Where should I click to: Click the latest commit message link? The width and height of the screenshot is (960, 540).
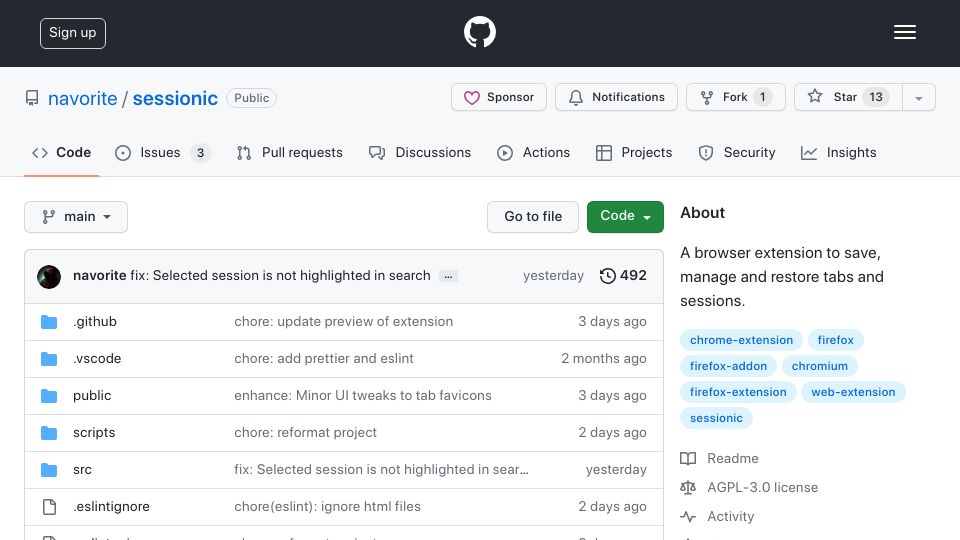[280, 276]
